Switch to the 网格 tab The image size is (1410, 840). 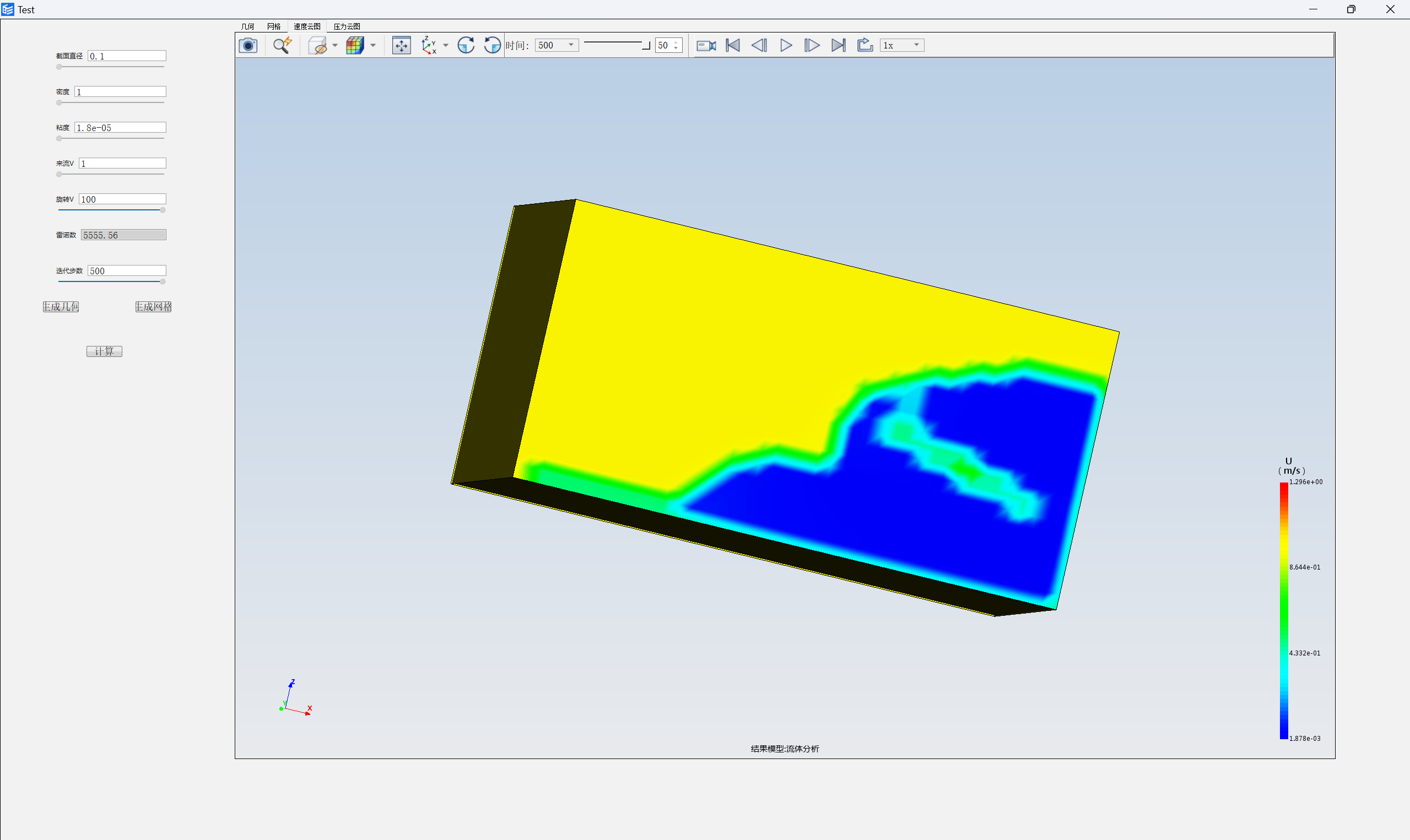click(x=274, y=26)
